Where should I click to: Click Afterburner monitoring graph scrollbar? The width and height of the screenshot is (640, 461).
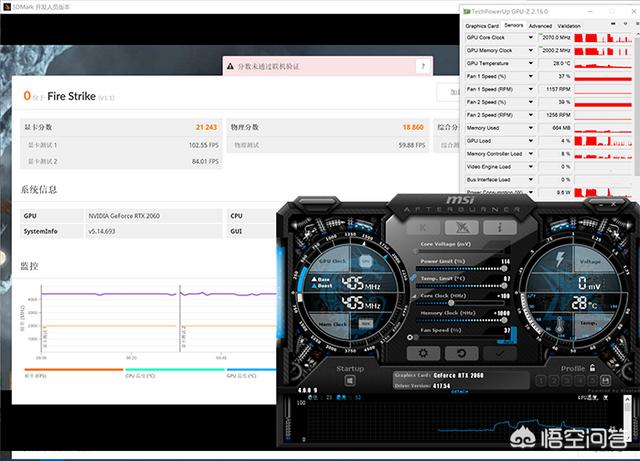[x=628, y=419]
